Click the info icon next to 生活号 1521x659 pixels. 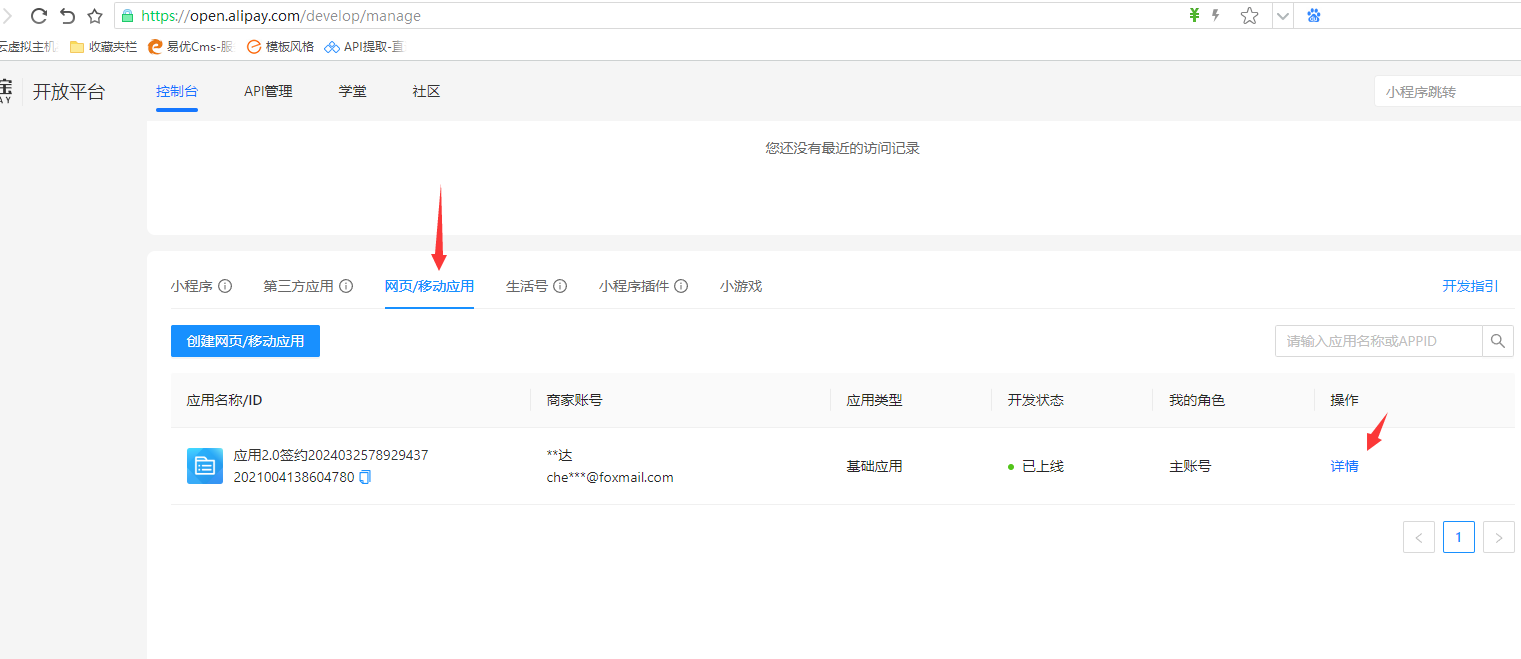pyautogui.click(x=560, y=286)
